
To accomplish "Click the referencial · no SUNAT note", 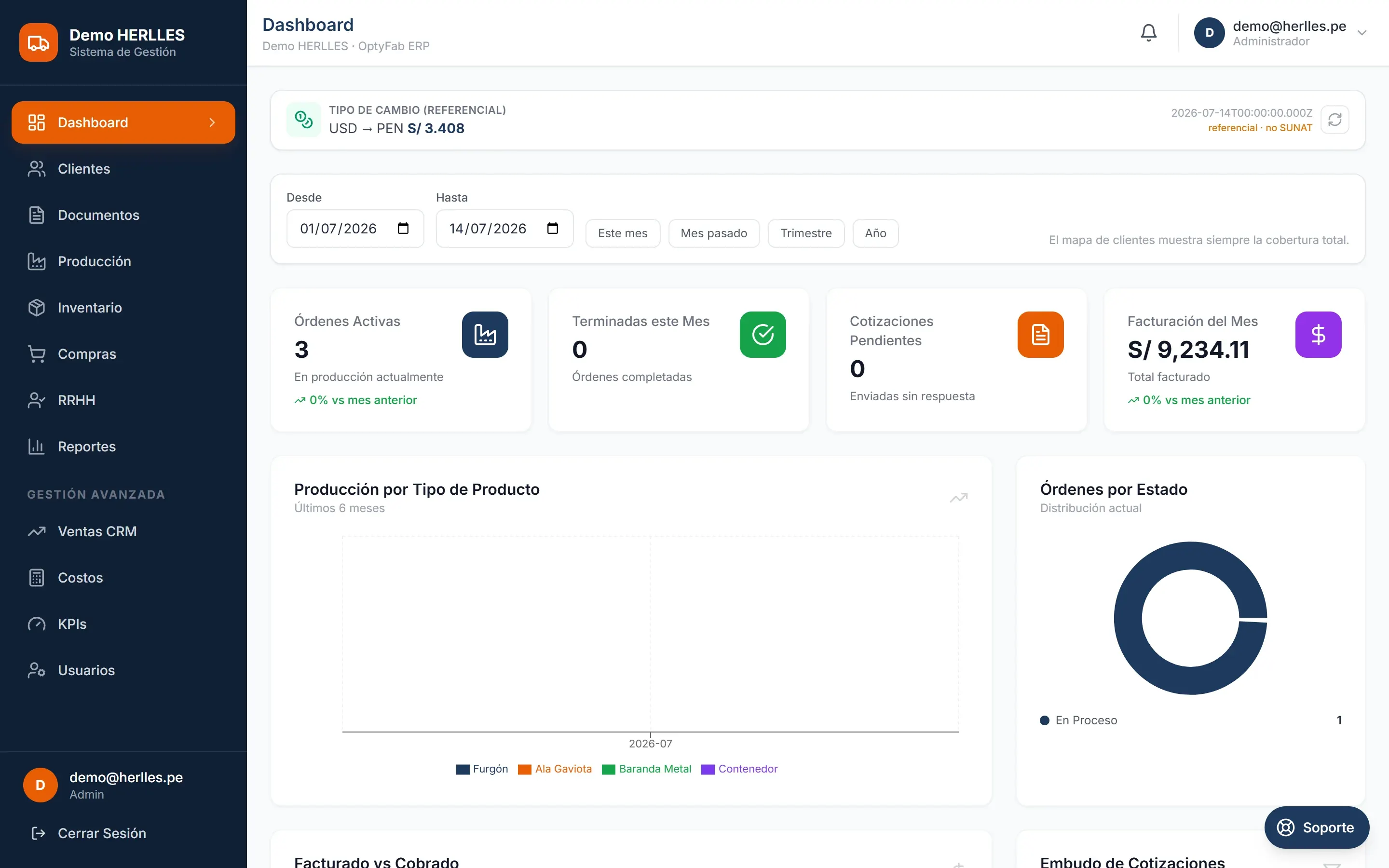I will pyautogui.click(x=1260, y=128).
